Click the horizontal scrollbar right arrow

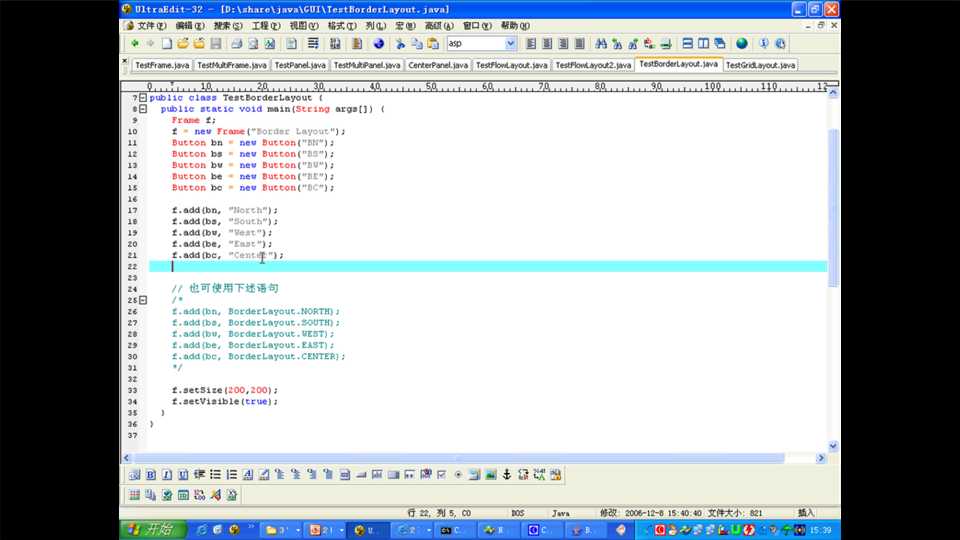point(821,458)
